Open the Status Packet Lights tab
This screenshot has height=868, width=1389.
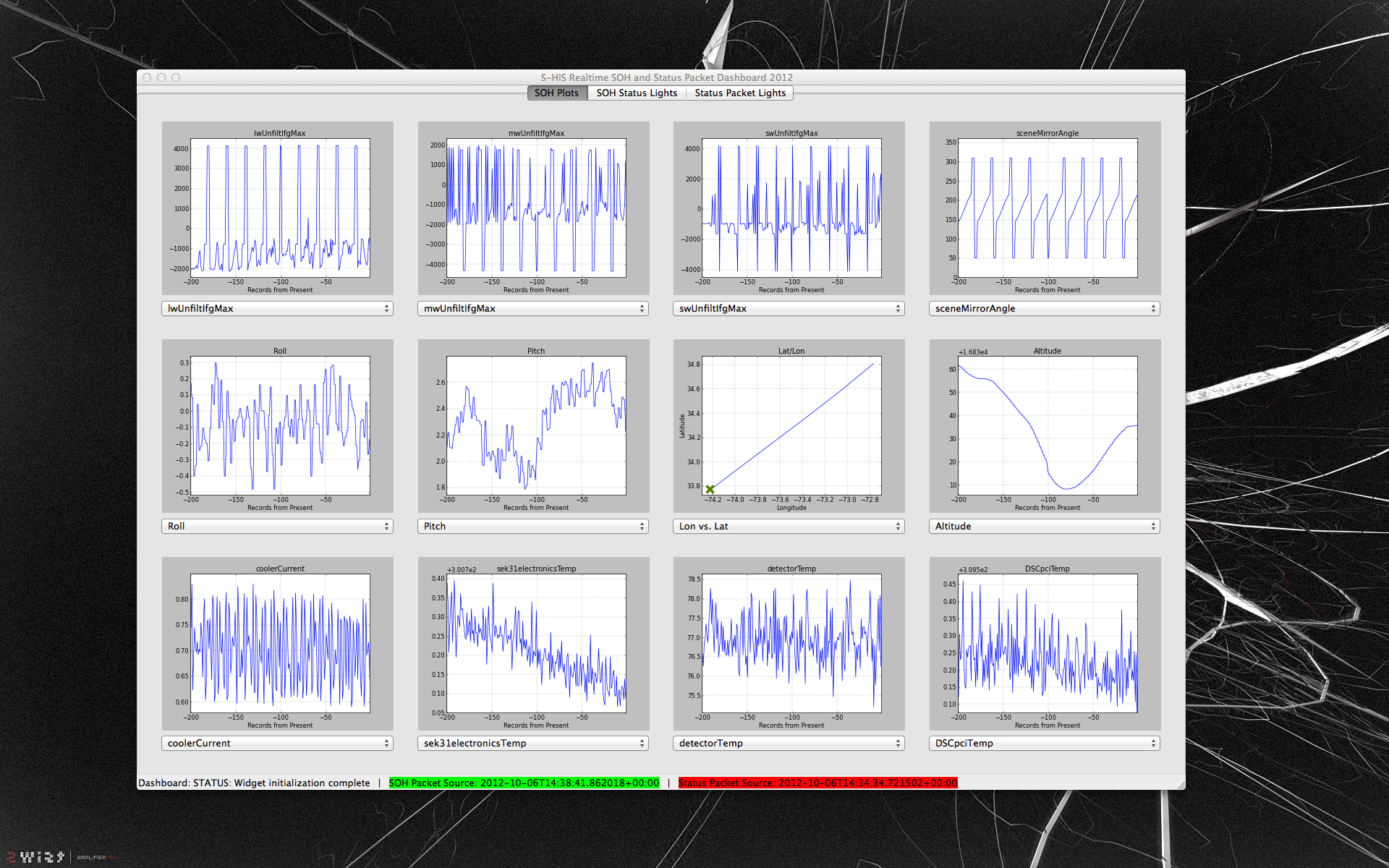click(739, 93)
